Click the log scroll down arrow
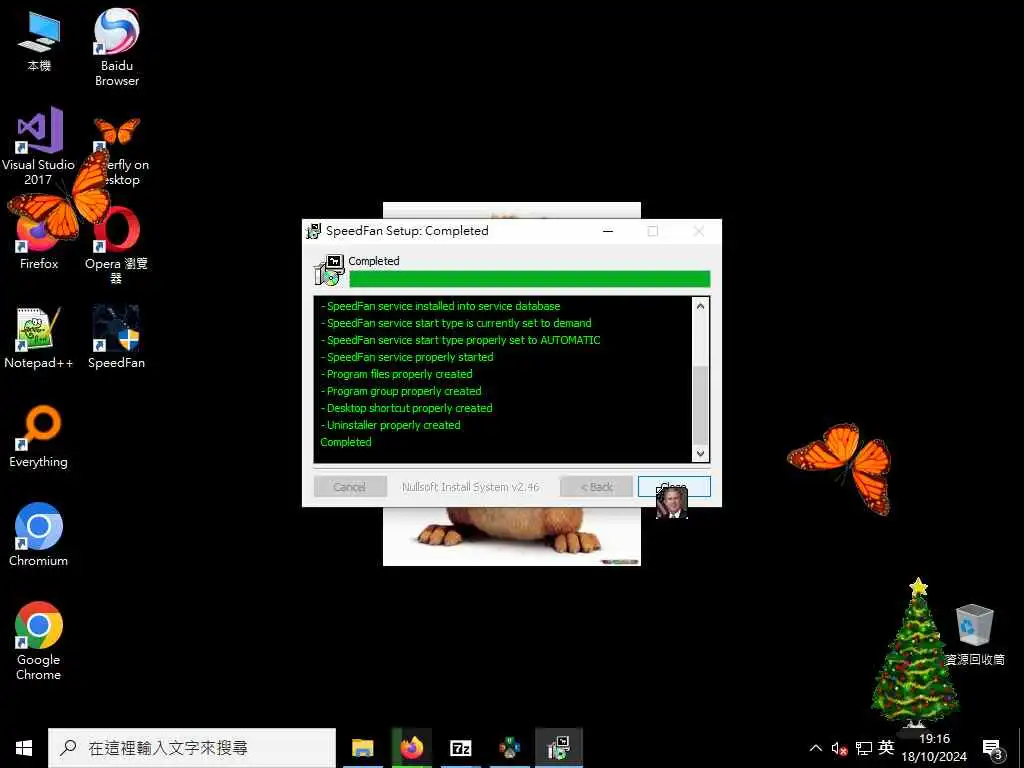 coord(701,453)
